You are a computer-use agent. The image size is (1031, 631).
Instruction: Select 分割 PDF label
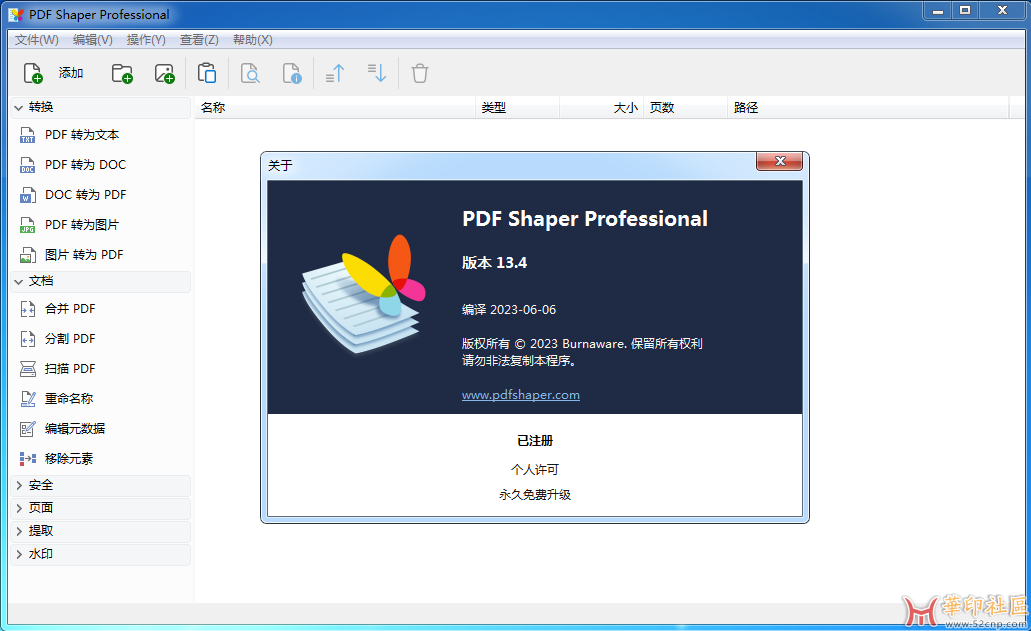[70, 339]
